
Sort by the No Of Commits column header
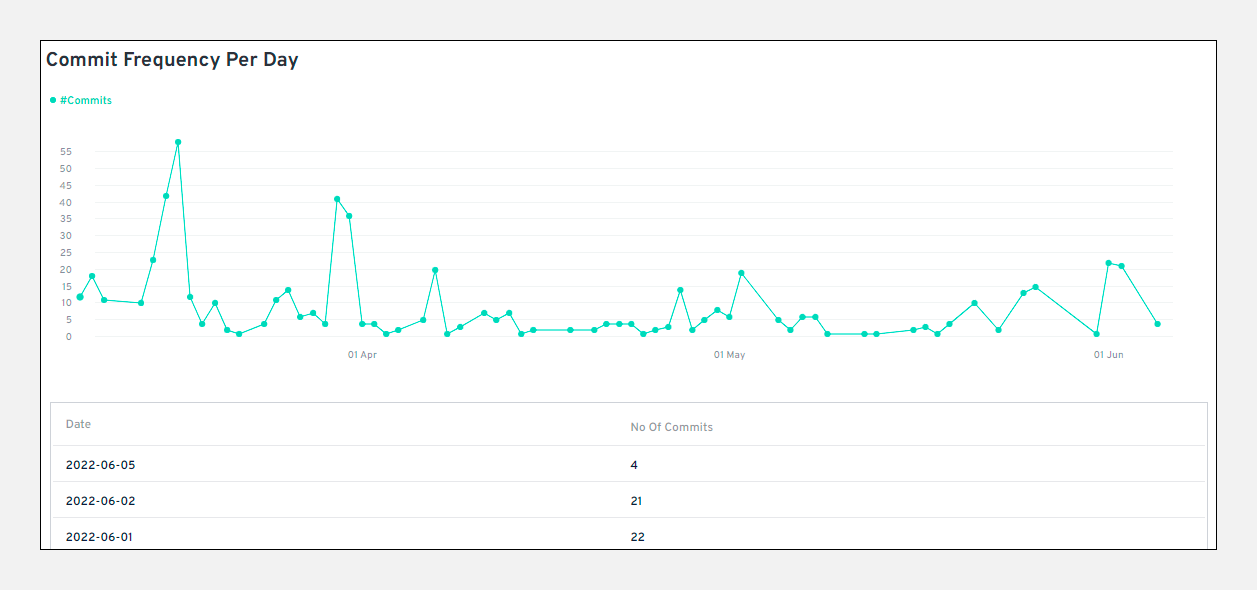pyautogui.click(x=671, y=427)
